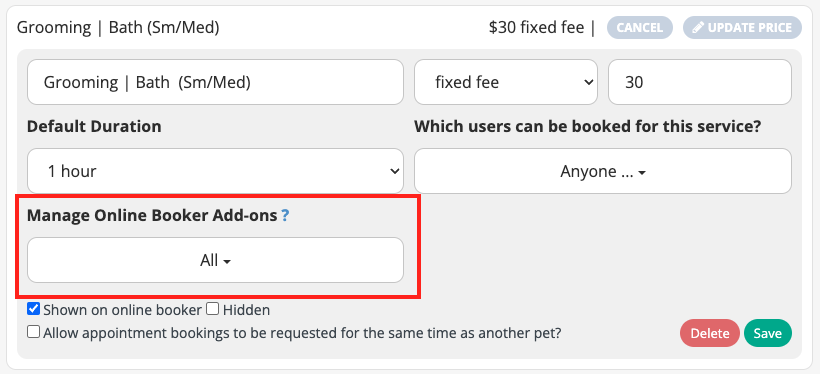Save the service changes

click(768, 333)
